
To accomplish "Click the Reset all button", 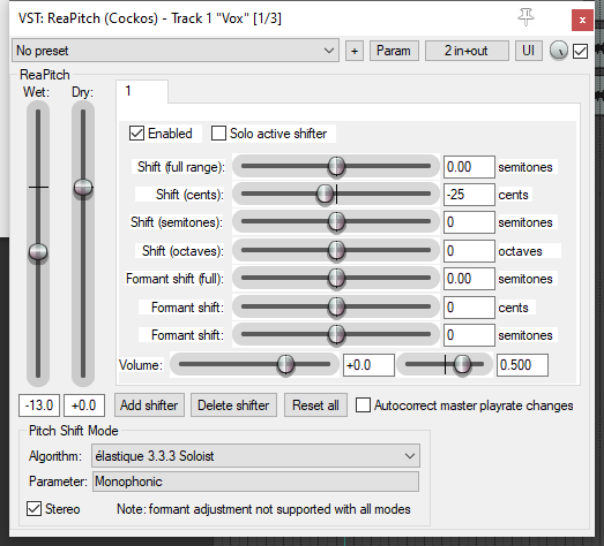I will click(x=315, y=405).
